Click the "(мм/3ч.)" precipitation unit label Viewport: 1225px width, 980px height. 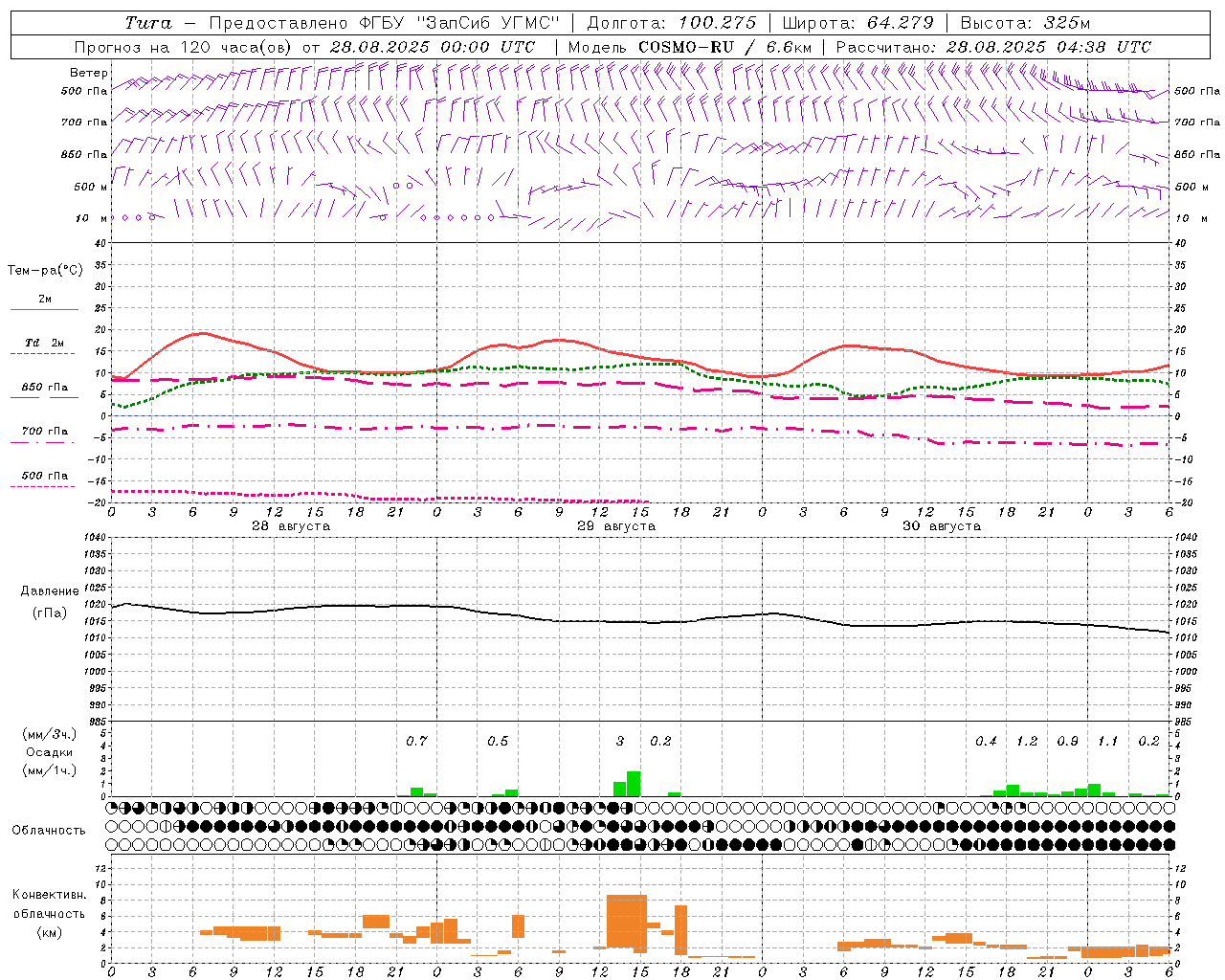[x=50, y=734]
